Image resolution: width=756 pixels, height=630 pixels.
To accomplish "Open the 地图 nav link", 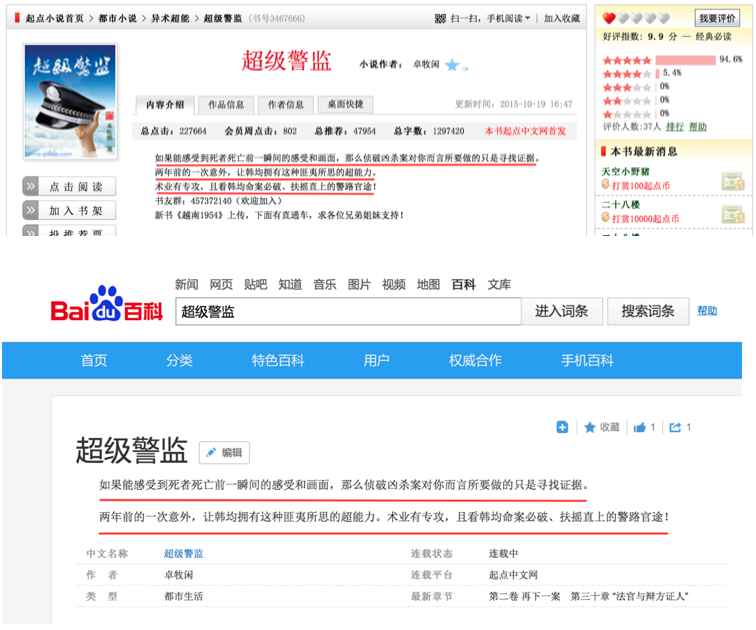I will (429, 285).
